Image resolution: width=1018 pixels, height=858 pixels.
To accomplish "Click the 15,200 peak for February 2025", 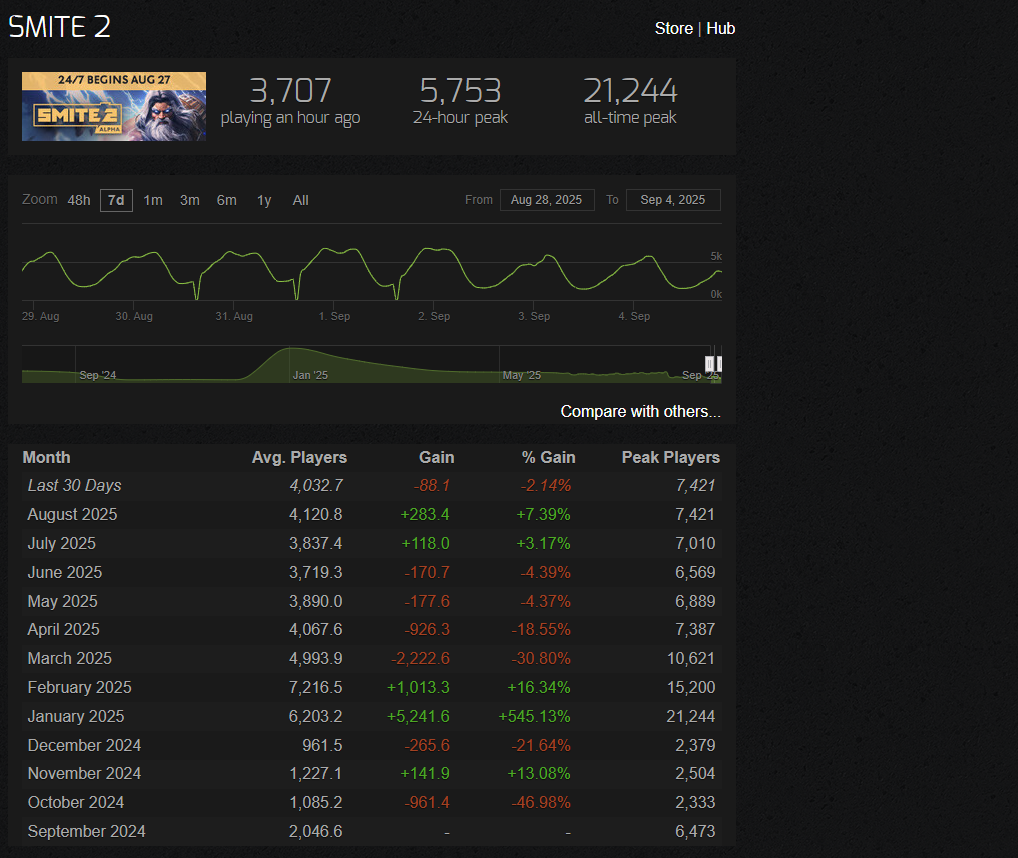I will pos(691,687).
